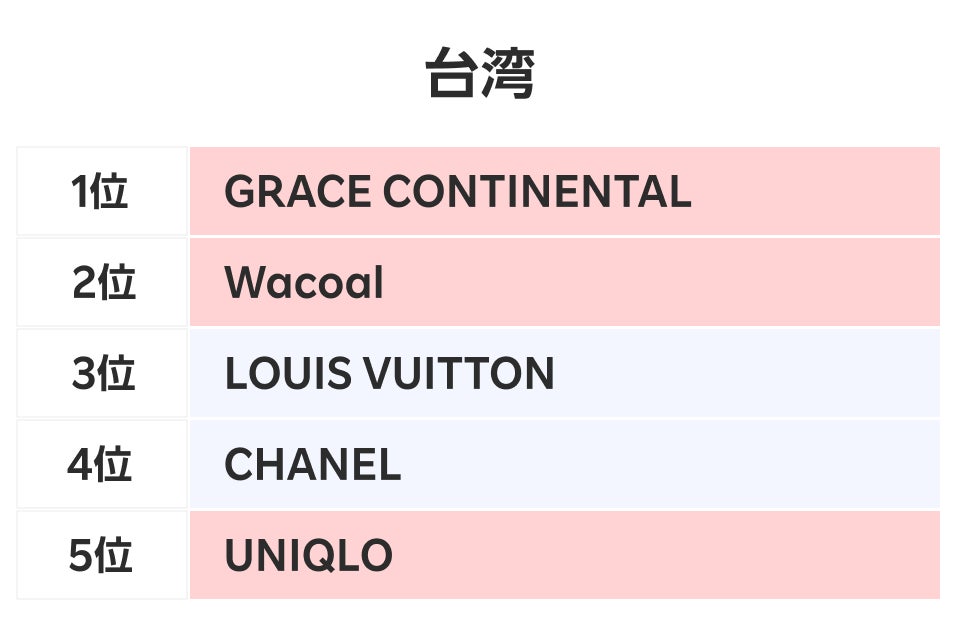Click the digit 5 in fifth-place rank
The height and width of the screenshot is (618, 960).
point(80,556)
